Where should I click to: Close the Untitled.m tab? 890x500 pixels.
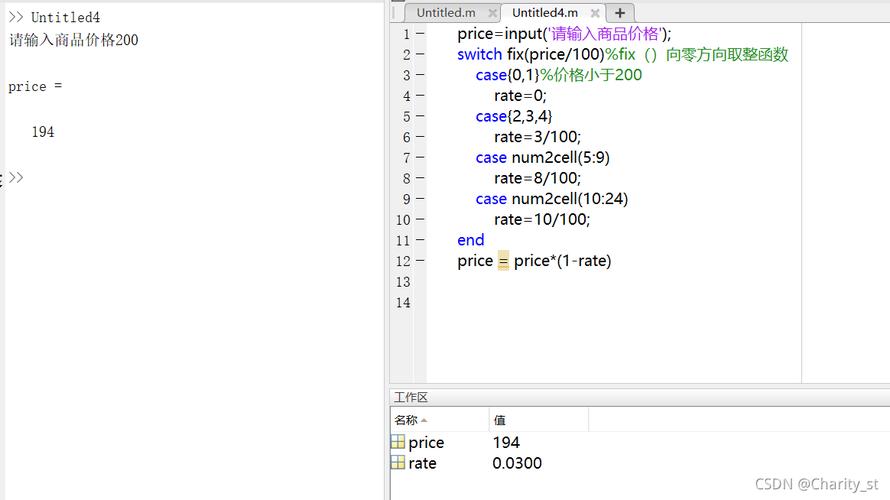(x=492, y=13)
